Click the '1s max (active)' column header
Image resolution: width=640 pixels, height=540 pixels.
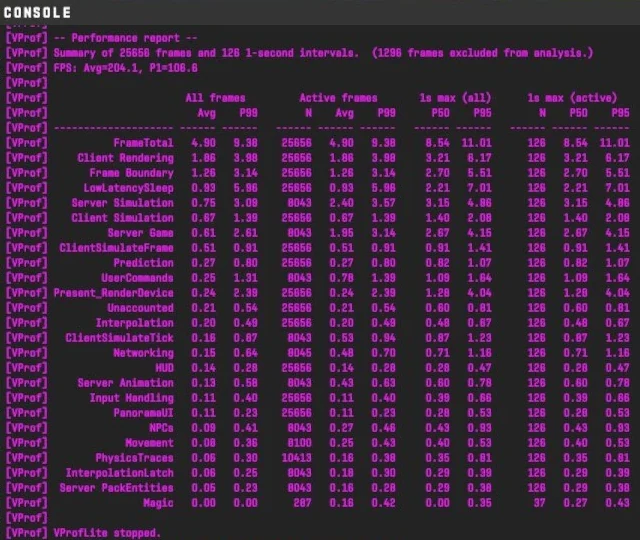pyautogui.click(x=572, y=98)
